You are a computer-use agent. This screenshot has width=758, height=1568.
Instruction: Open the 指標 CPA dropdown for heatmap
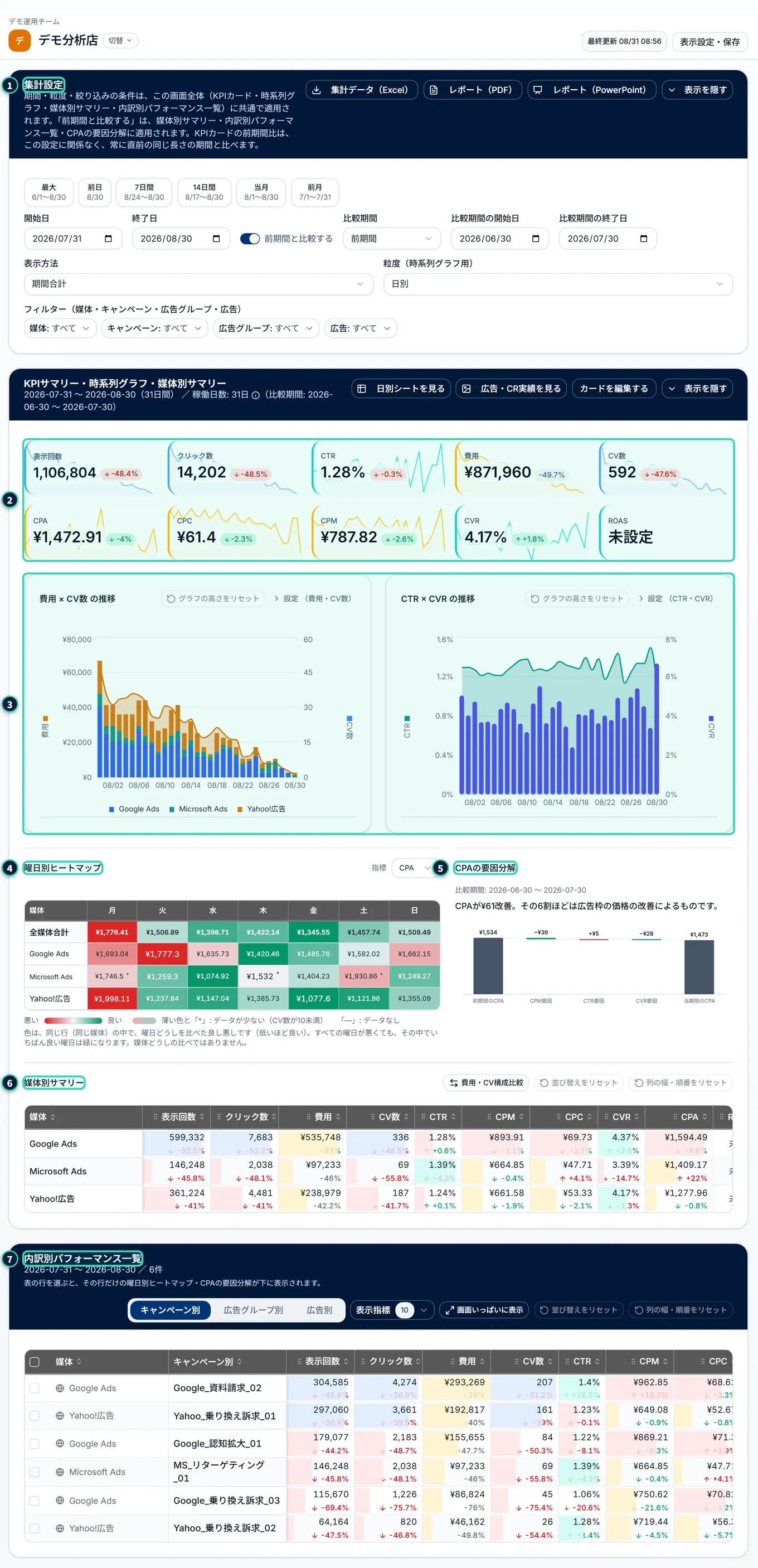point(415,868)
